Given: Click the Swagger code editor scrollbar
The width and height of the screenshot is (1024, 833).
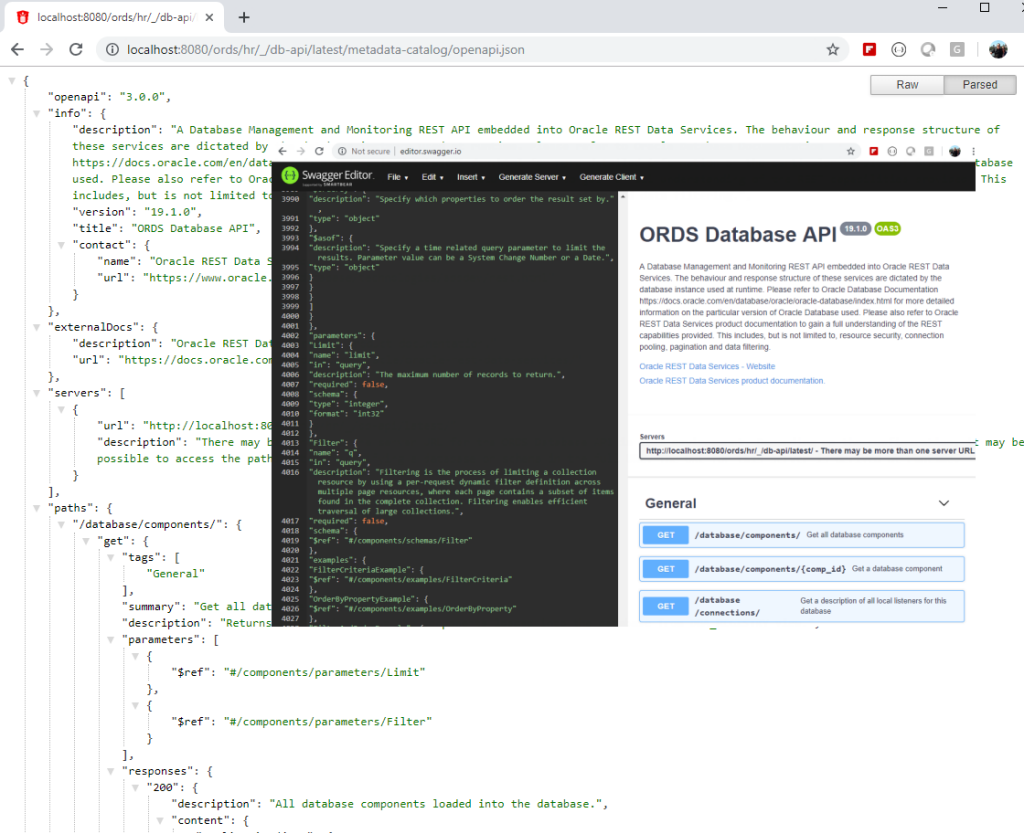Looking at the screenshot, I should point(622,408).
